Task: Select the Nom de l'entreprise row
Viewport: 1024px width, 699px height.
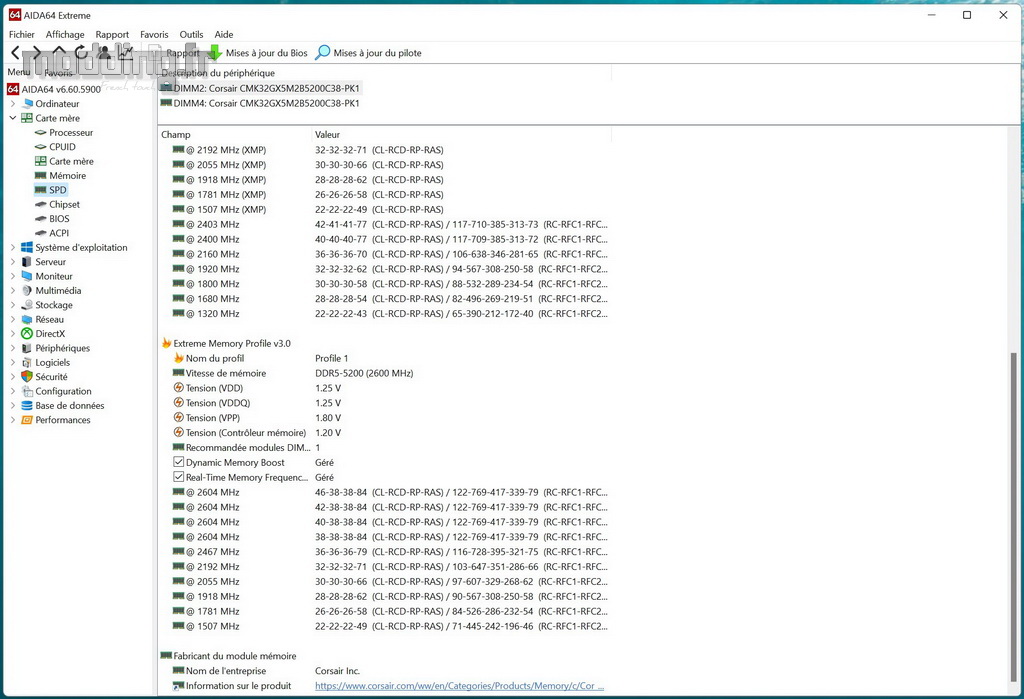Action: click(385, 670)
